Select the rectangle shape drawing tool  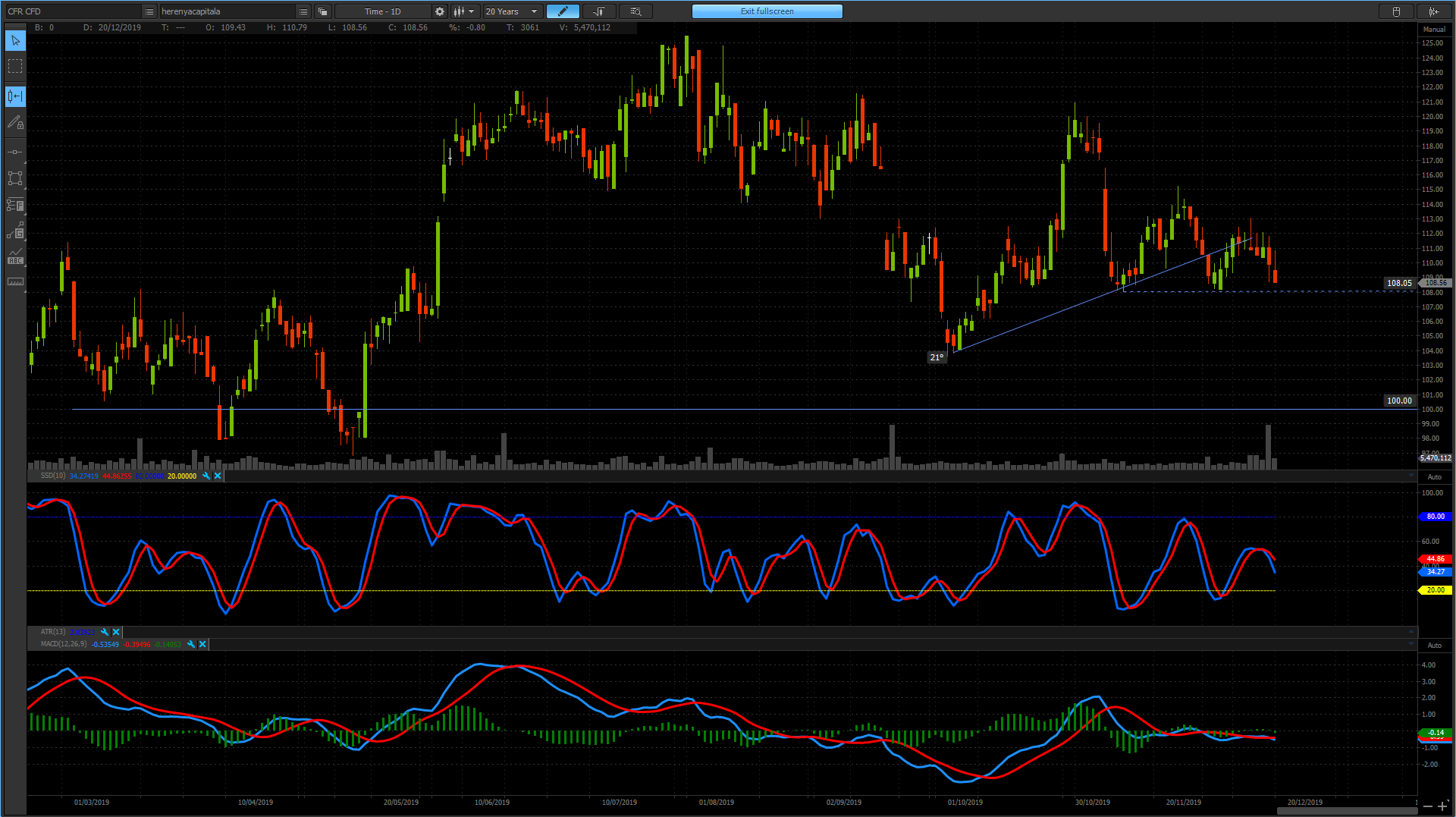[x=15, y=178]
